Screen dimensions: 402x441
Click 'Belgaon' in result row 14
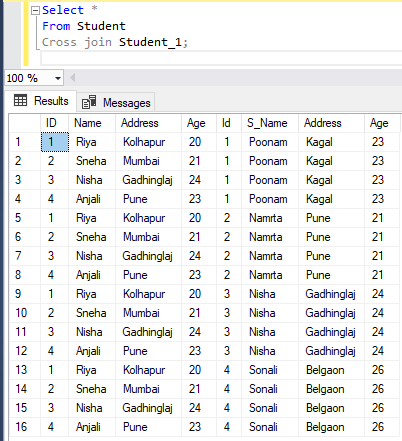[x=325, y=389]
